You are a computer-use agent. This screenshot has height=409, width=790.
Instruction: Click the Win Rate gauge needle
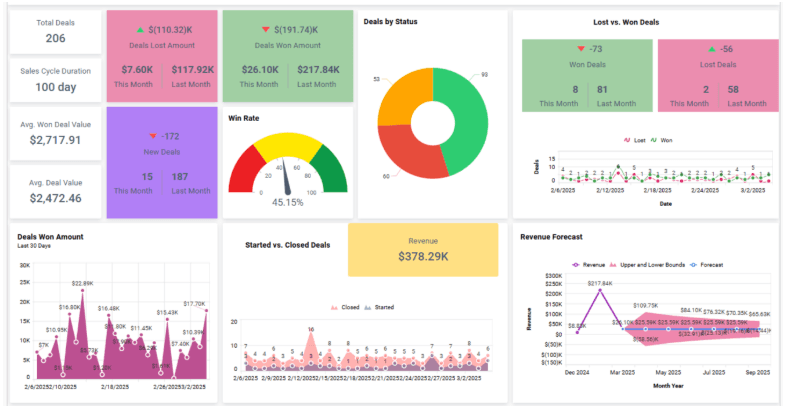286,176
